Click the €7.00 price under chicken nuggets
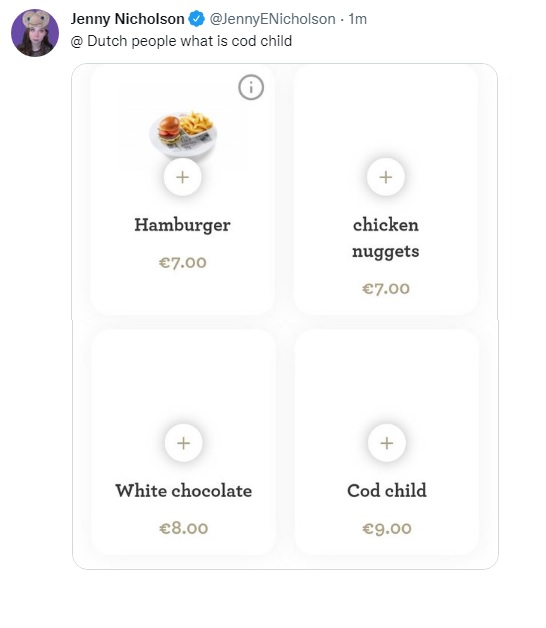Viewport: 546px width, 628px height. (386, 289)
